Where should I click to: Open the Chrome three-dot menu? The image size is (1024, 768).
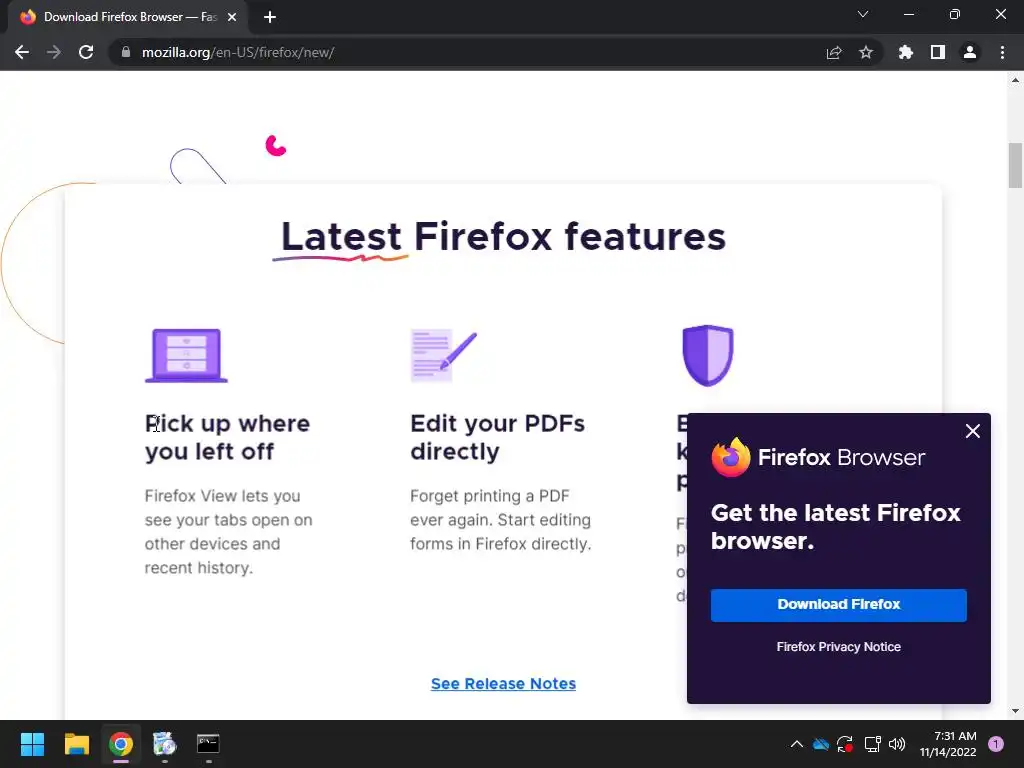(x=1002, y=52)
